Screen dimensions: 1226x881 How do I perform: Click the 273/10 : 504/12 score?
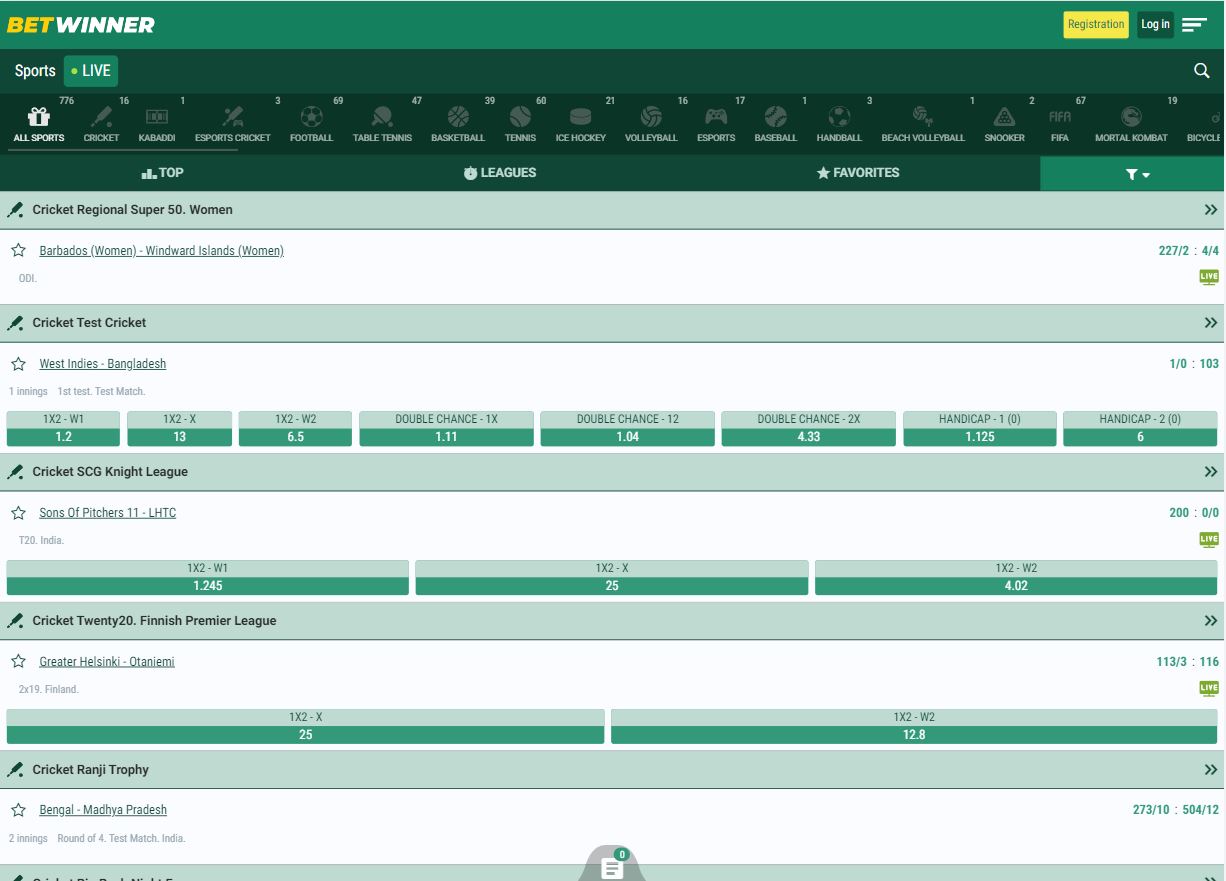pos(1175,810)
